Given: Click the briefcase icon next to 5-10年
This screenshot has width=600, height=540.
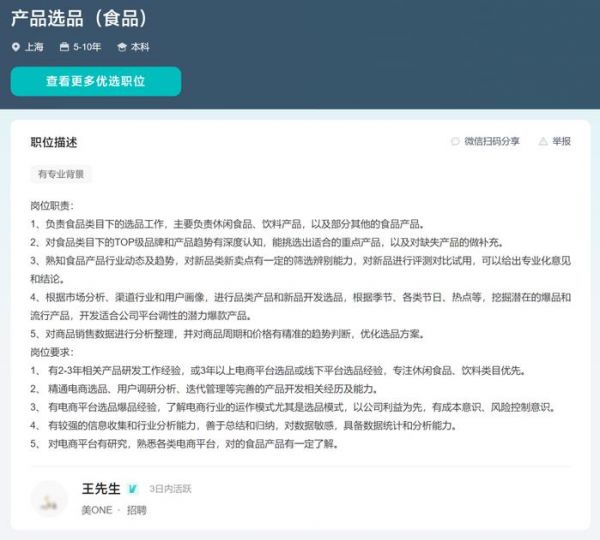Looking at the screenshot, I should tap(64, 47).
